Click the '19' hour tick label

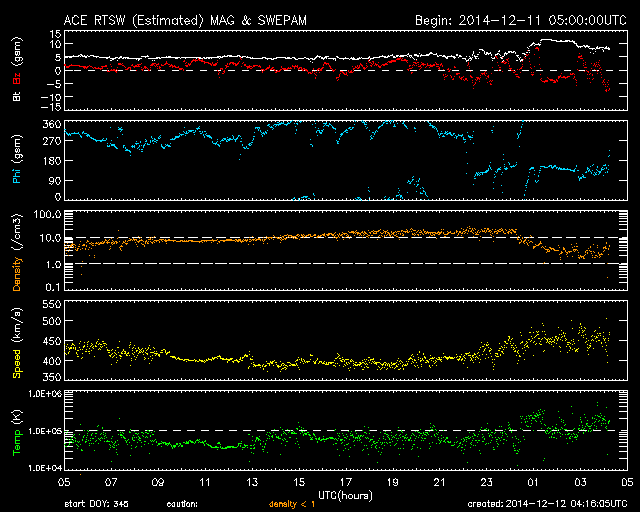tap(393, 482)
